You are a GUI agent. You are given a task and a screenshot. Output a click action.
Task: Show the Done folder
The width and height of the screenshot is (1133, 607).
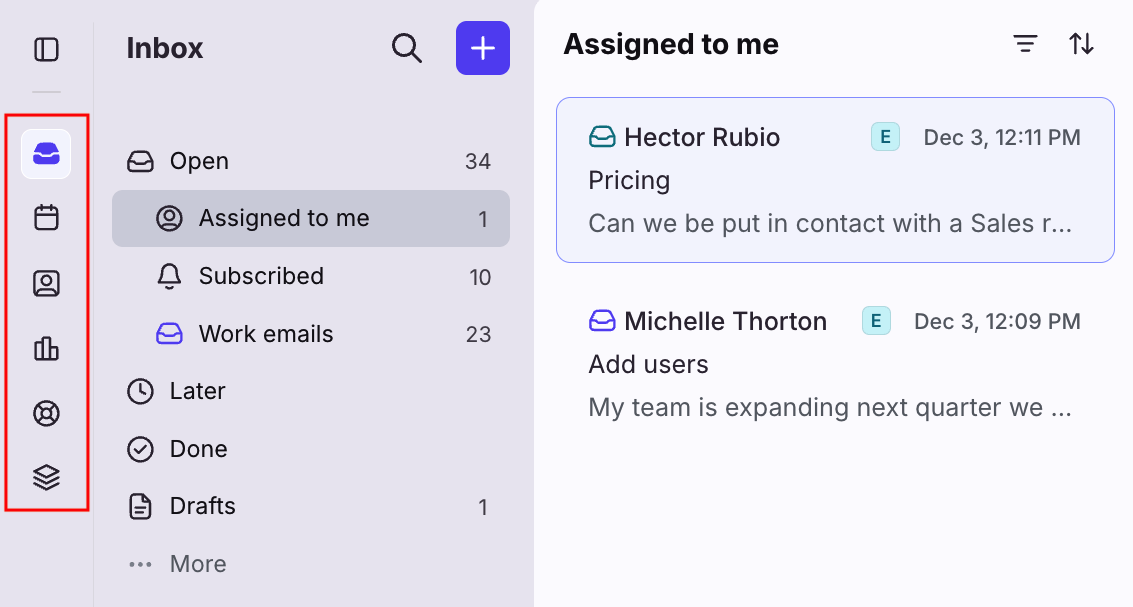coord(198,449)
